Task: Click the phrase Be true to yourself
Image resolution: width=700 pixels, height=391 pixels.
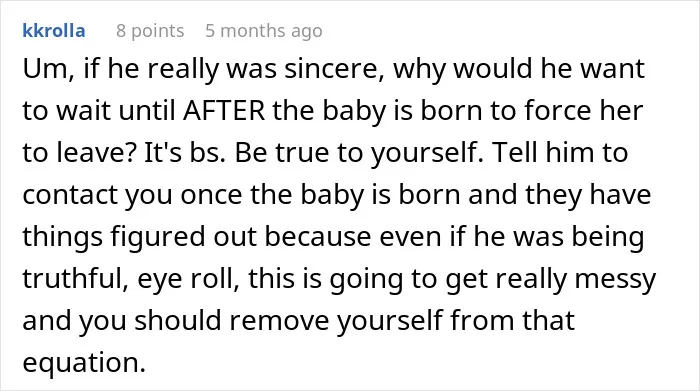Action: pos(360,152)
